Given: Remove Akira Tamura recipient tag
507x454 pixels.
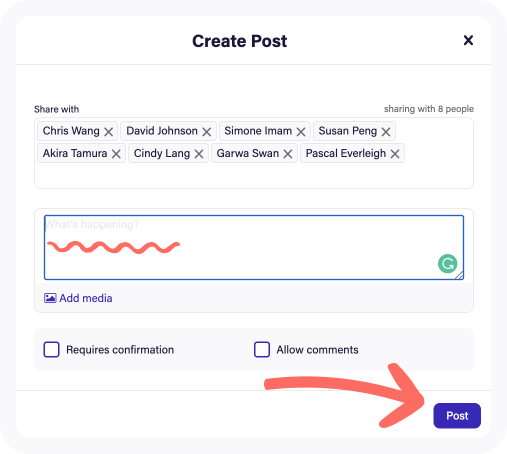Looking at the screenshot, I should point(116,154).
